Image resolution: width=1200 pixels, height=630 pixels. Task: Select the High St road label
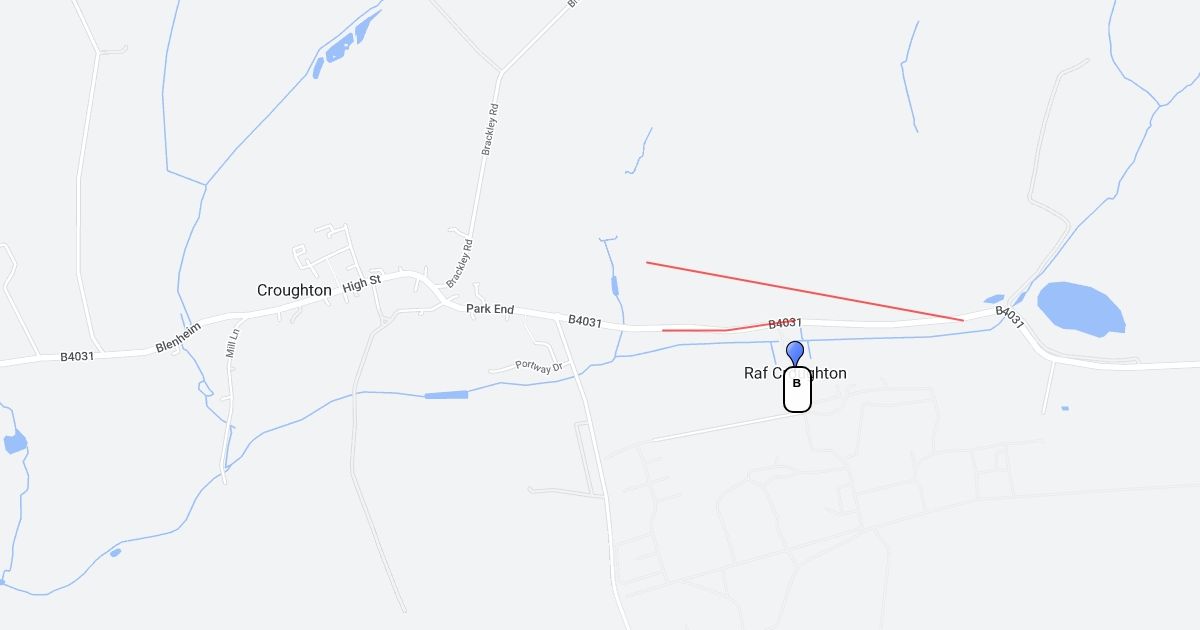point(362,283)
